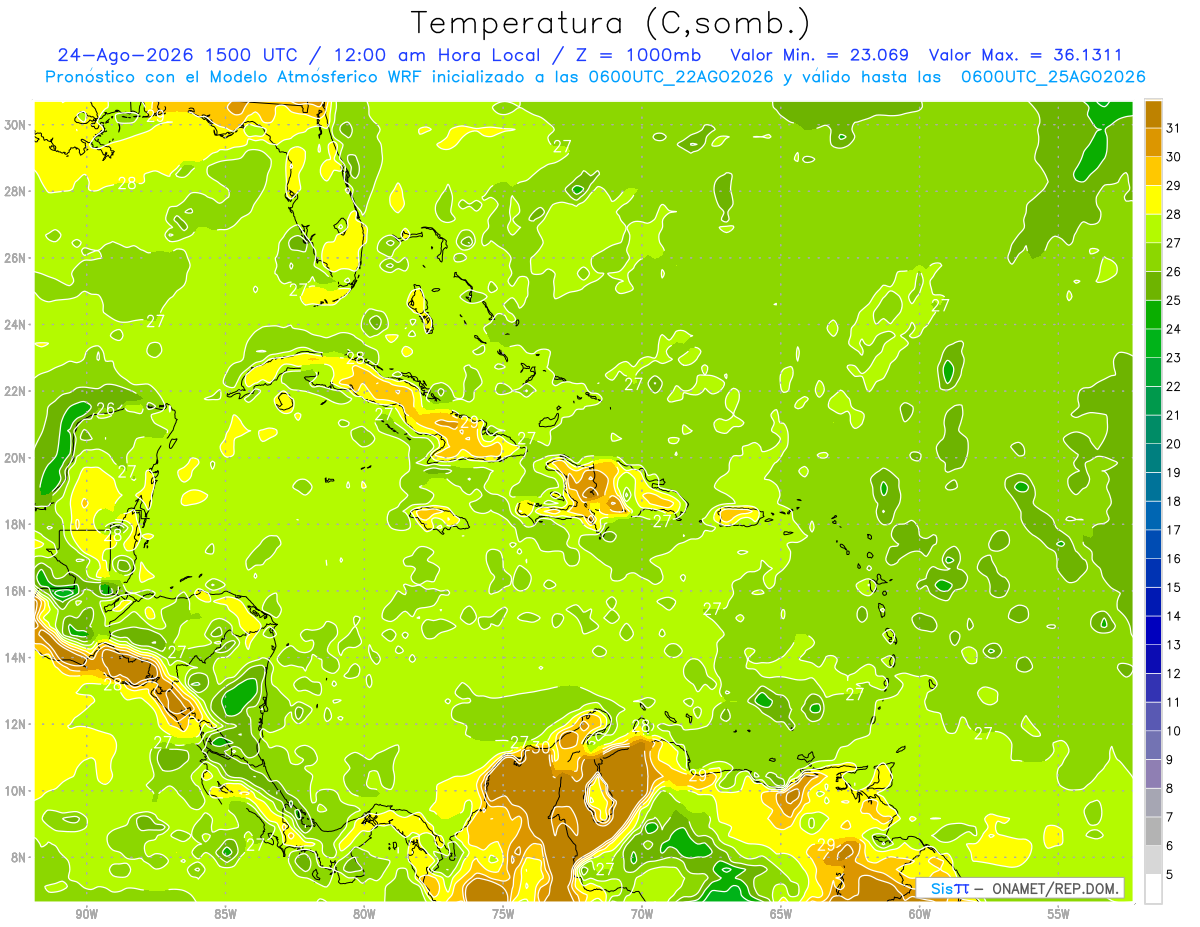The height and width of the screenshot is (927, 1200).
Task: Click the '7' value on the color scale
Action: tap(1170, 817)
